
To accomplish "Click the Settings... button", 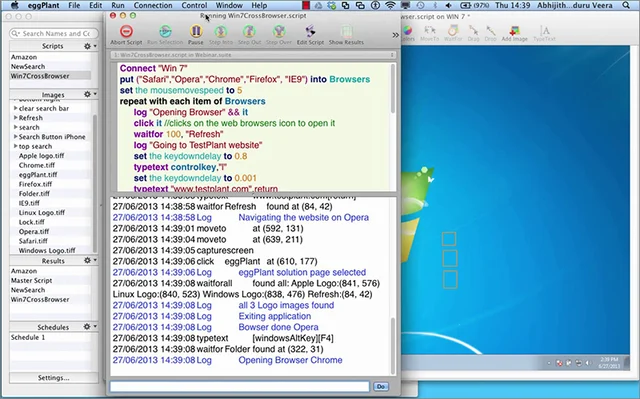I will tap(53, 378).
